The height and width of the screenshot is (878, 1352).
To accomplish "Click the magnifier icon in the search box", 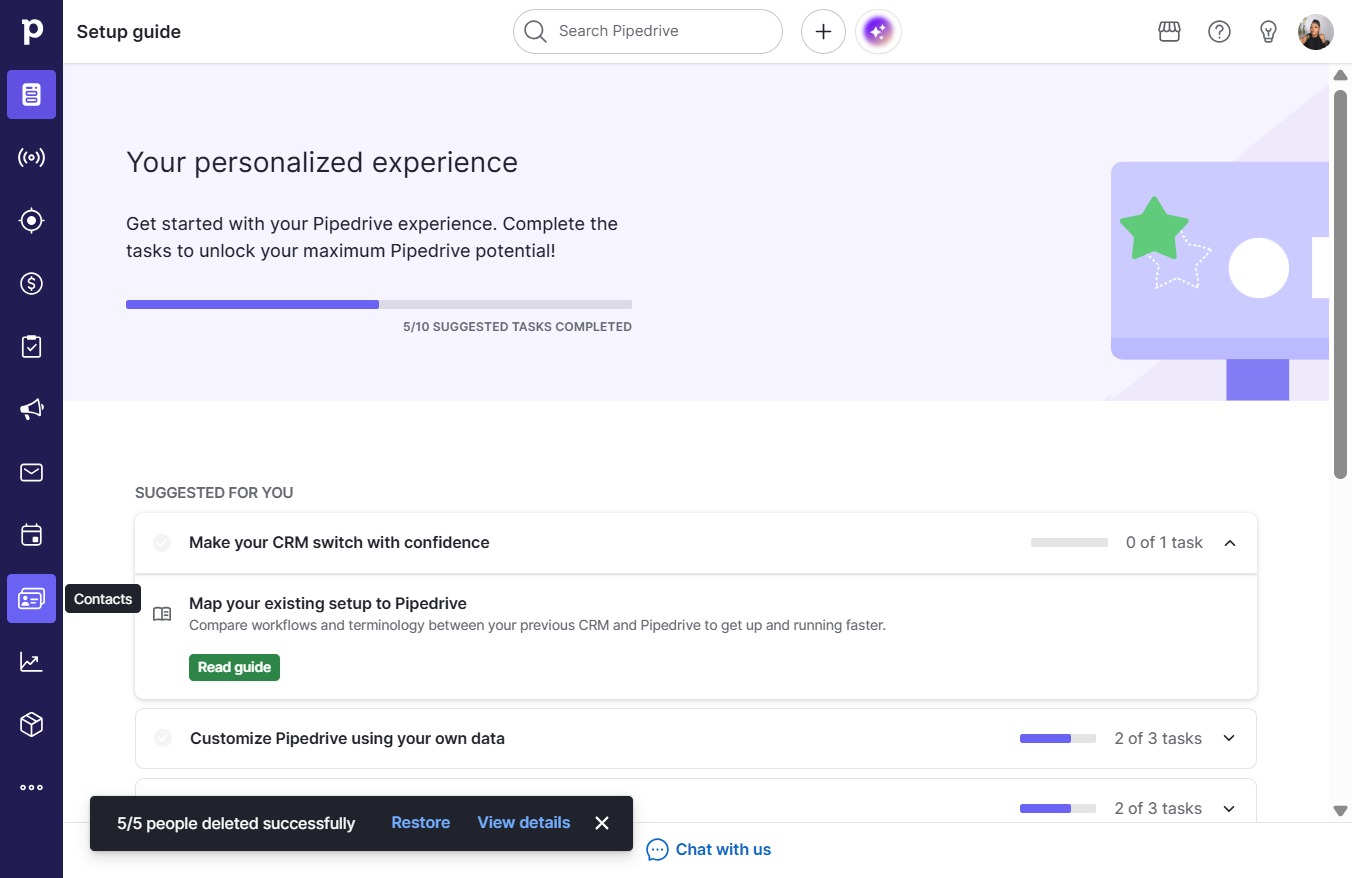I will point(535,31).
